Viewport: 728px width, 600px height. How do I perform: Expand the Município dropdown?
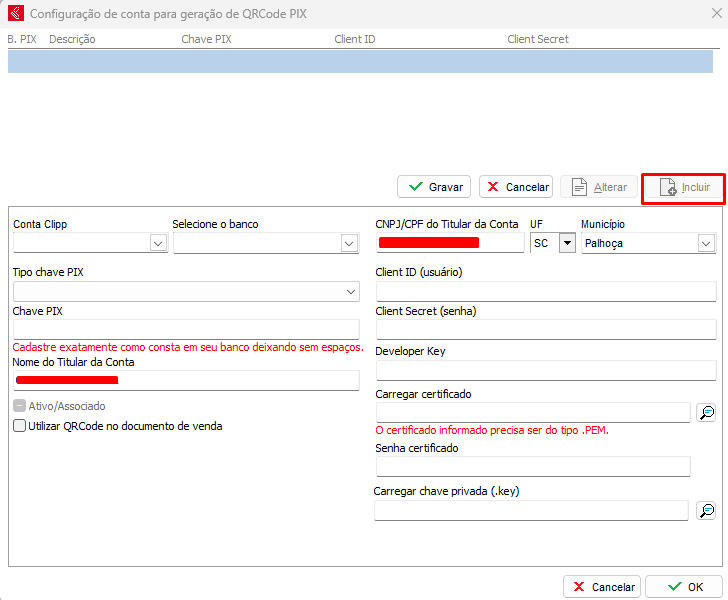pyautogui.click(x=705, y=243)
